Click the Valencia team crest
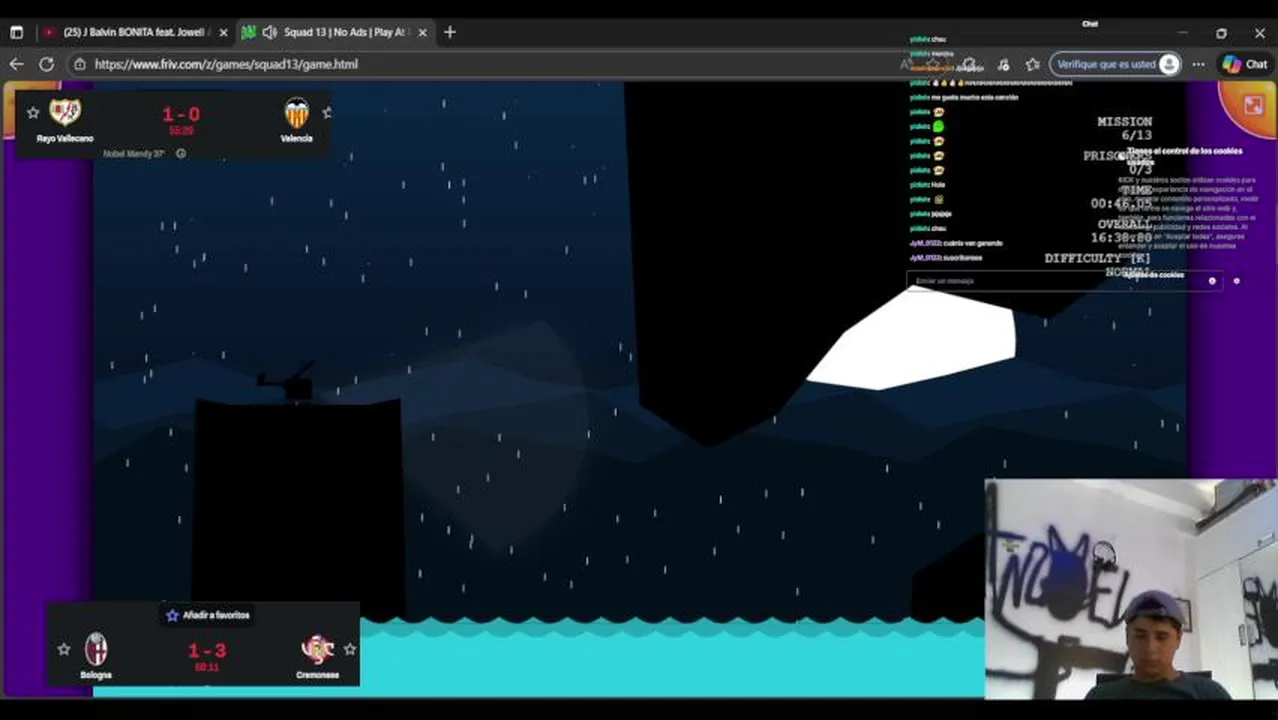1278x720 pixels. (x=296, y=113)
